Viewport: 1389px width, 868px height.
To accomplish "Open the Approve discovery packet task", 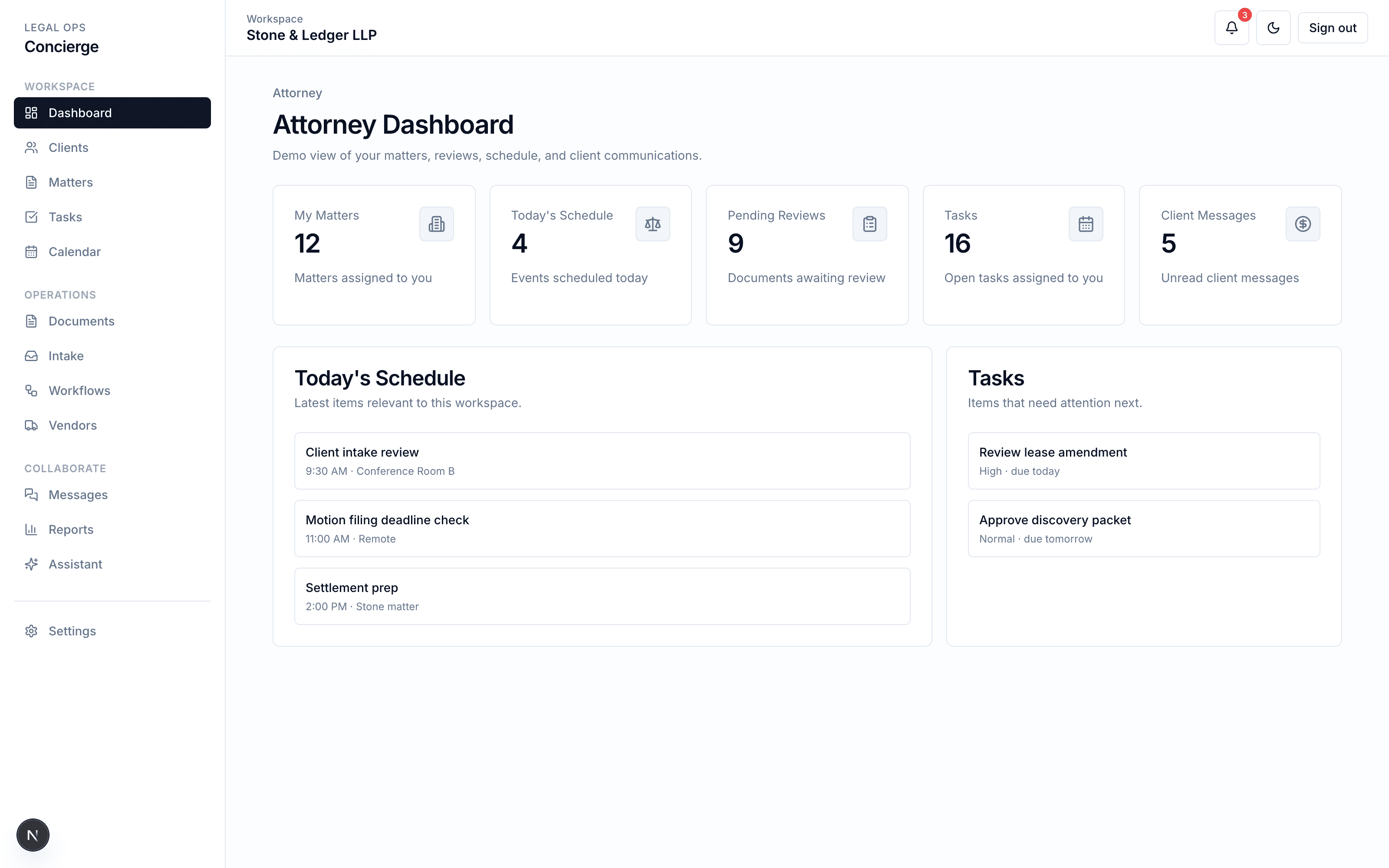I will tap(1143, 529).
